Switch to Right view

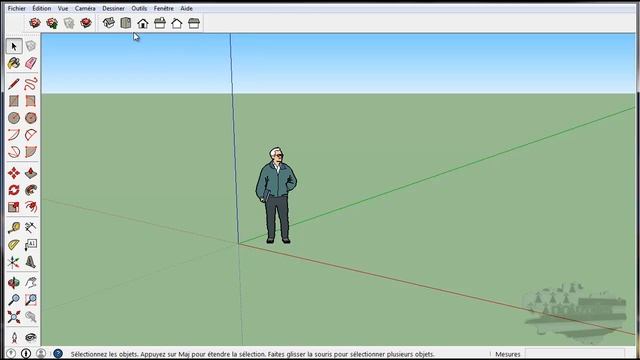(x=160, y=23)
